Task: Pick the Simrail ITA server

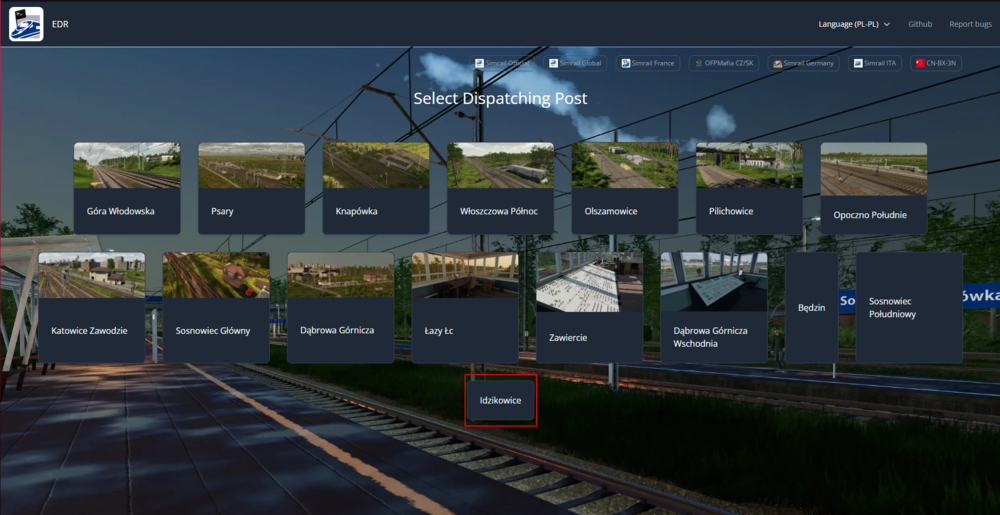Action: pyautogui.click(x=875, y=63)
